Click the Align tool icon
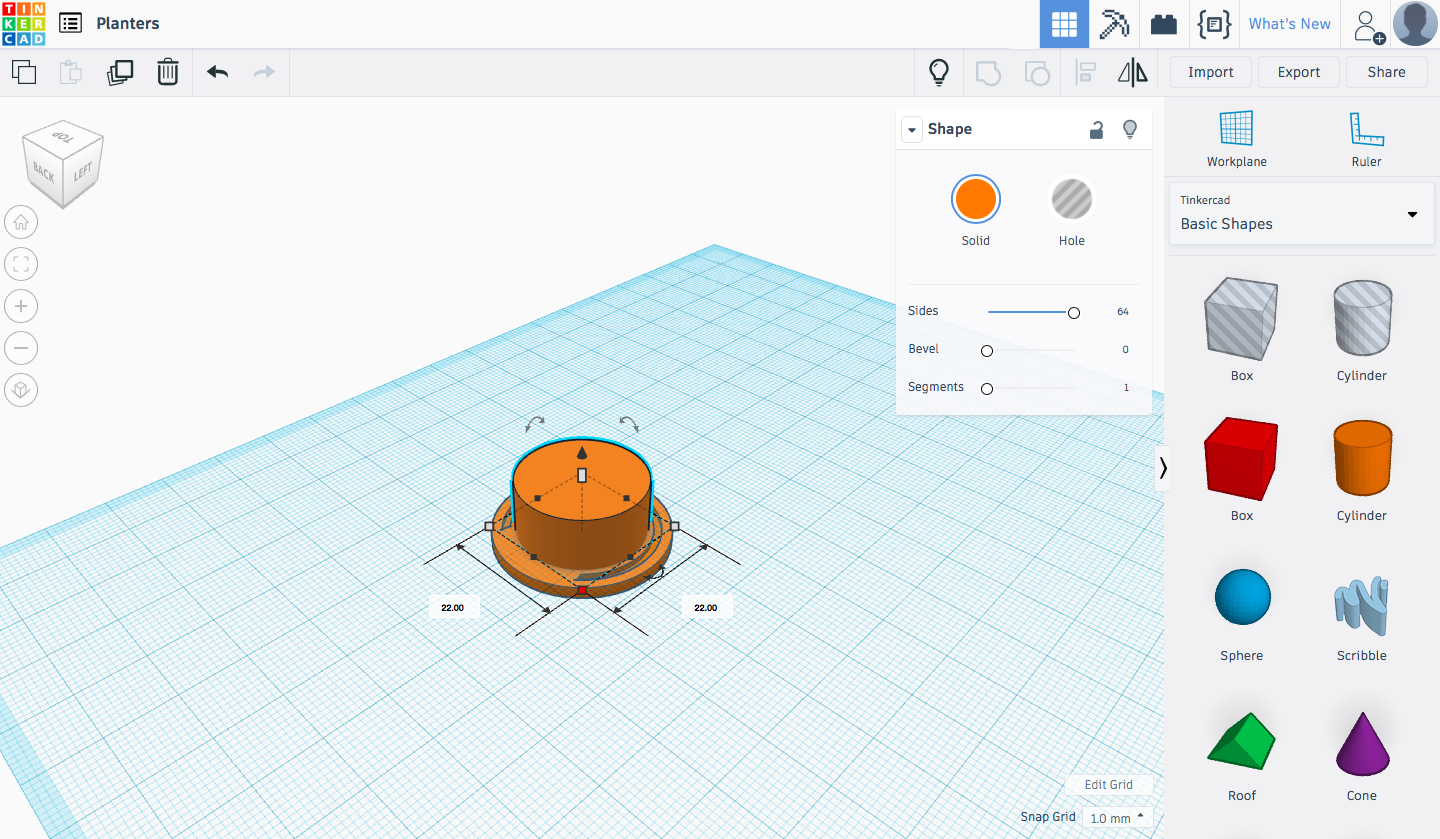The width and height of the screenshot is (1440, 839). 1085,72
